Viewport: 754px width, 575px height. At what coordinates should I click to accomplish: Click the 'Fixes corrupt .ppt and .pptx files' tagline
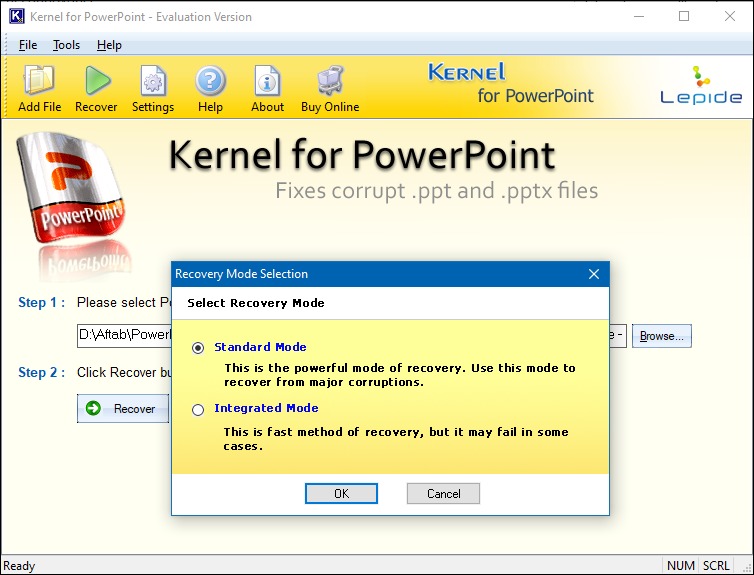437,191
